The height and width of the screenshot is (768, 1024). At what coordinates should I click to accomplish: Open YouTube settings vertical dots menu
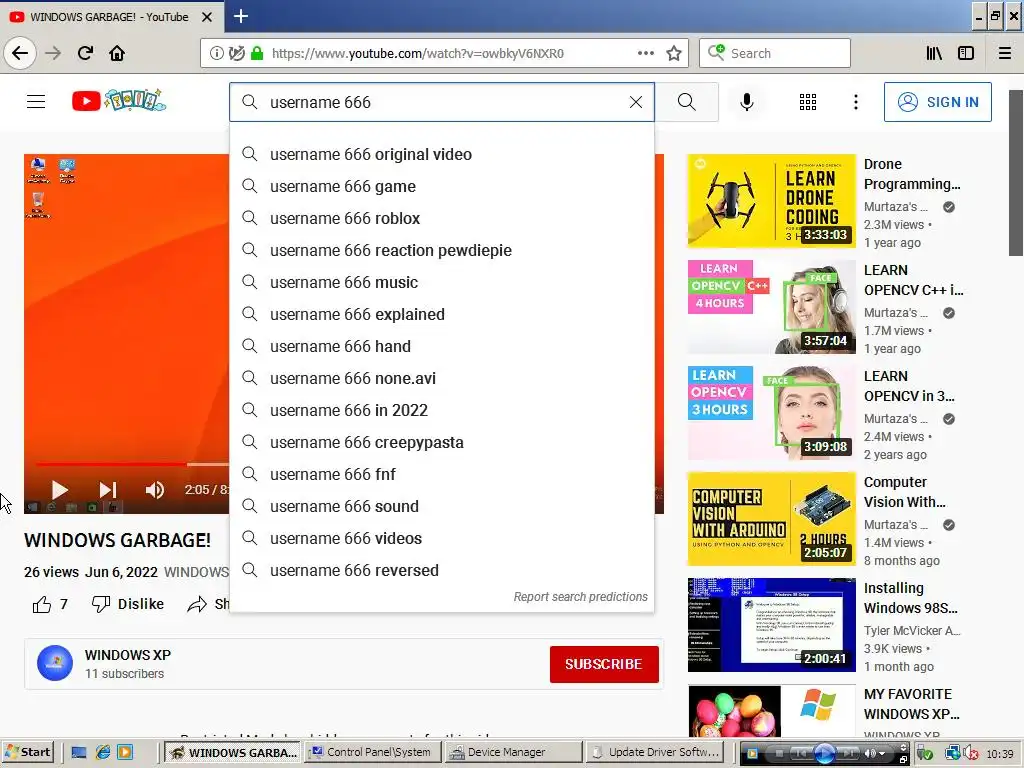coord(856,102)
